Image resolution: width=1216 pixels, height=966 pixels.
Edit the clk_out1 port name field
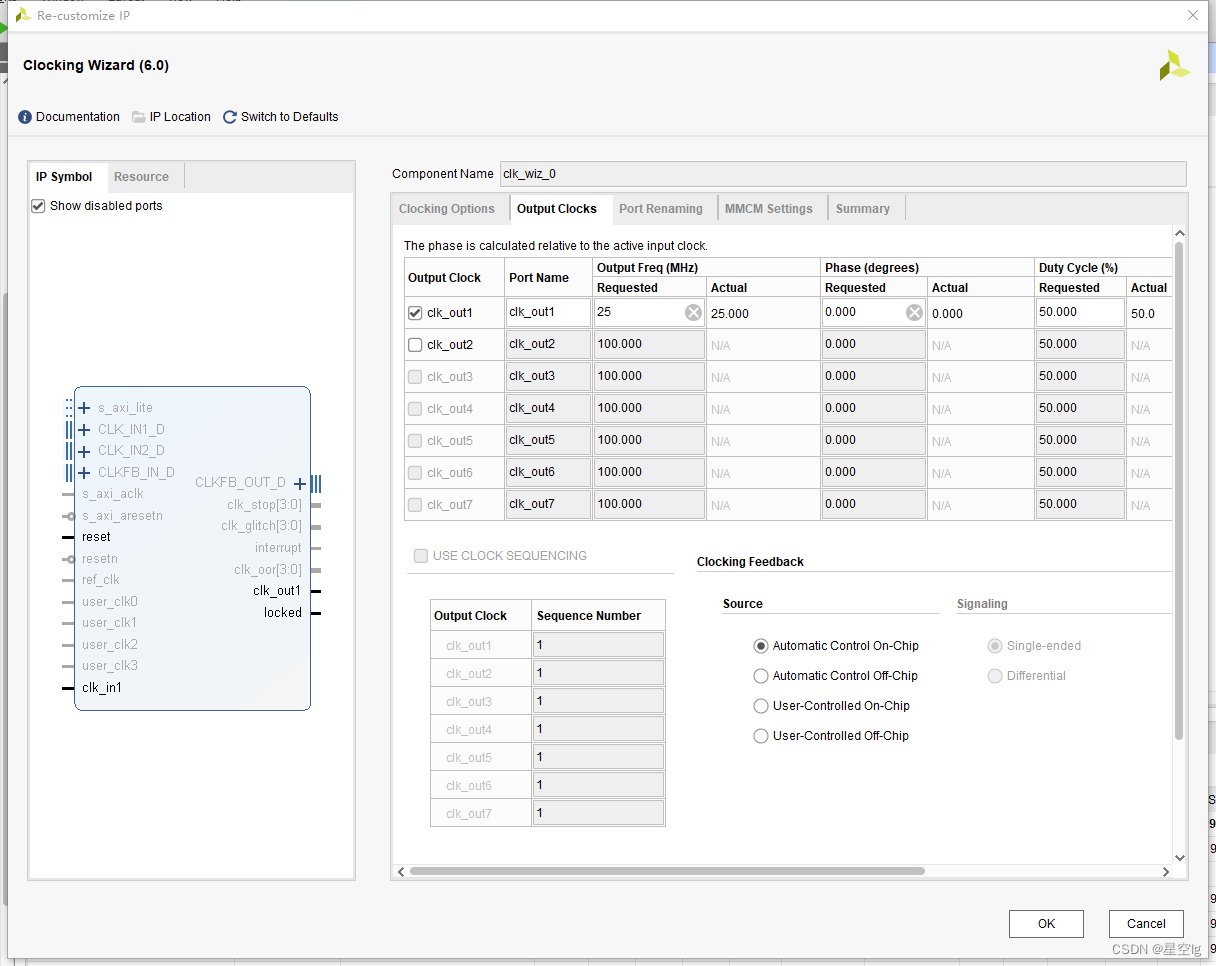548,312
